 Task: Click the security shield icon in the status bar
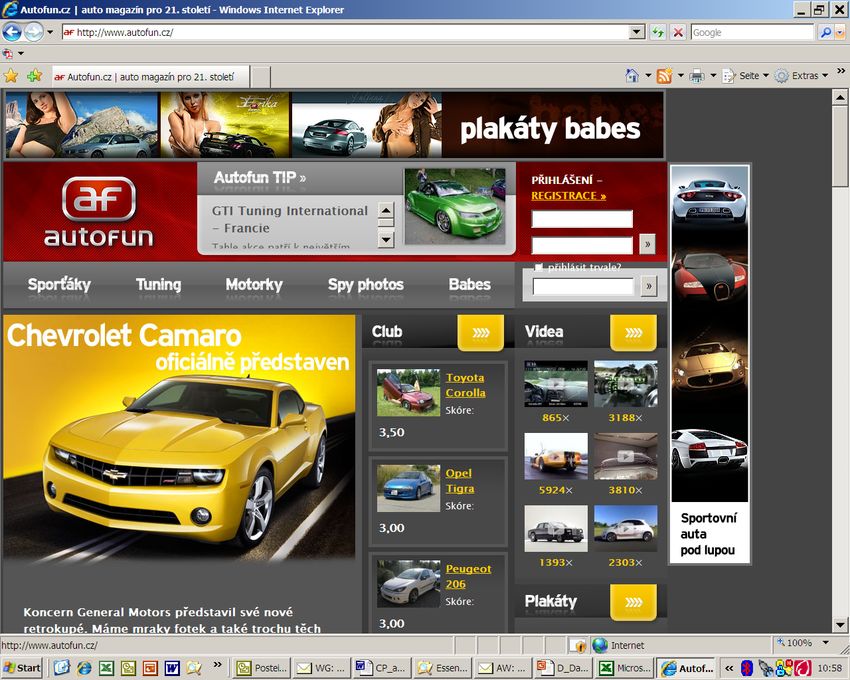click(579, 645)
